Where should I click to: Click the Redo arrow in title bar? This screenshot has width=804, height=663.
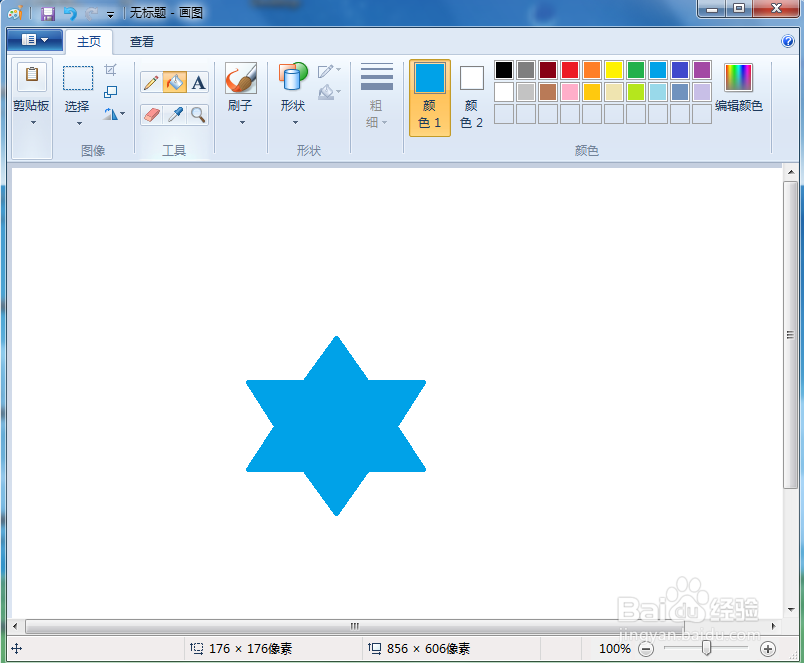(91, 14)
